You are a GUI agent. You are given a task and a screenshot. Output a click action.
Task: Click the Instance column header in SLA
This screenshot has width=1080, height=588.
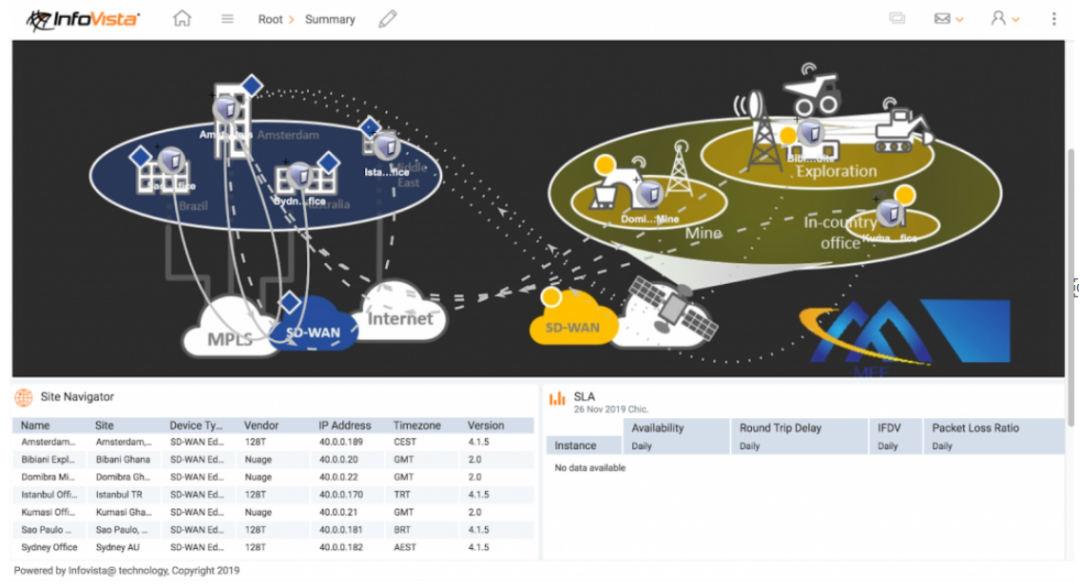[575, 445]
